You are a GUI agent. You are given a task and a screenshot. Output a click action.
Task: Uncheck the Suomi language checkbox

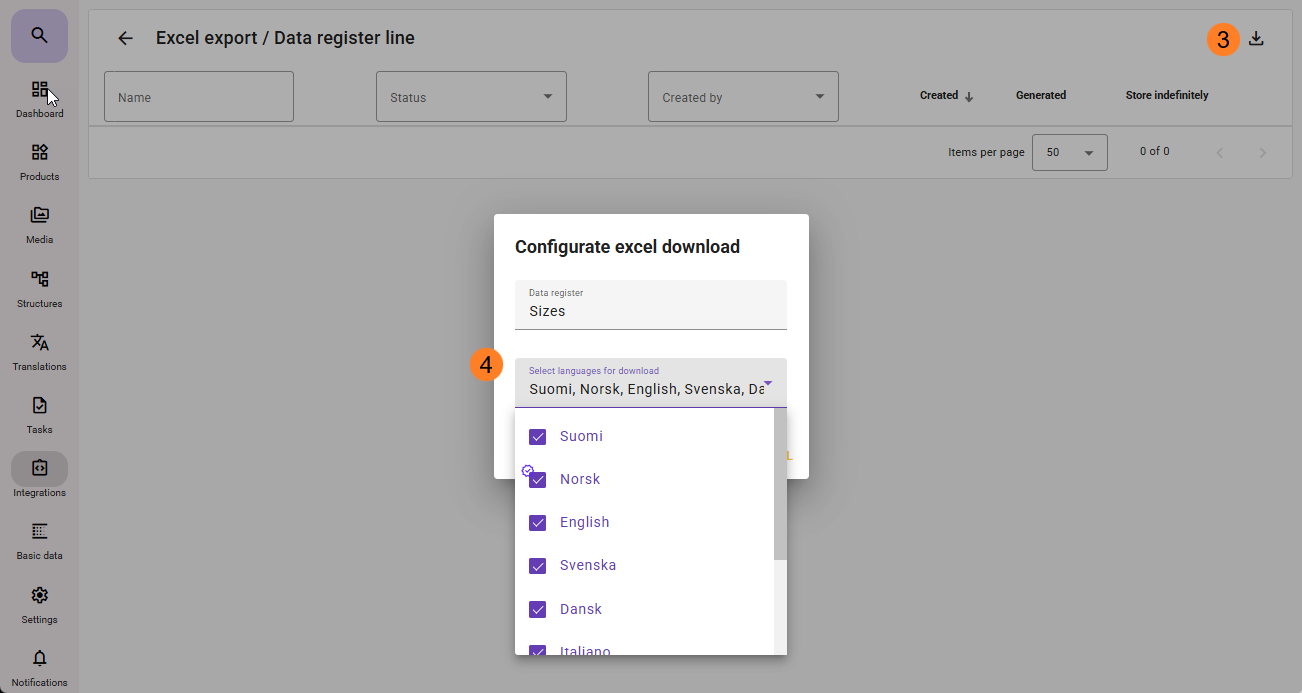pyautogui.click(x=537, y=437)
